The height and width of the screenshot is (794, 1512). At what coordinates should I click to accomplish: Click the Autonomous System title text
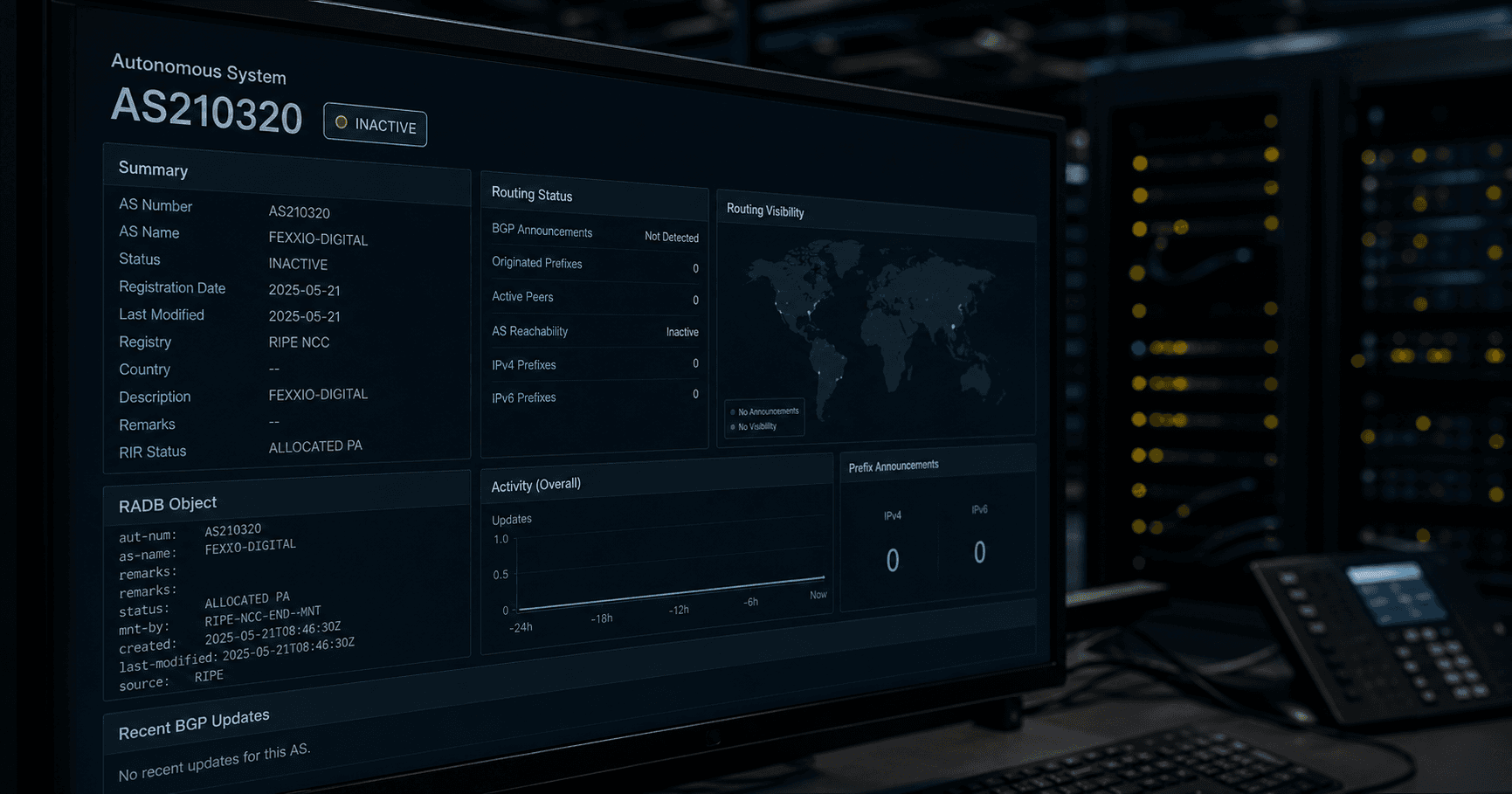coord(198,69)
